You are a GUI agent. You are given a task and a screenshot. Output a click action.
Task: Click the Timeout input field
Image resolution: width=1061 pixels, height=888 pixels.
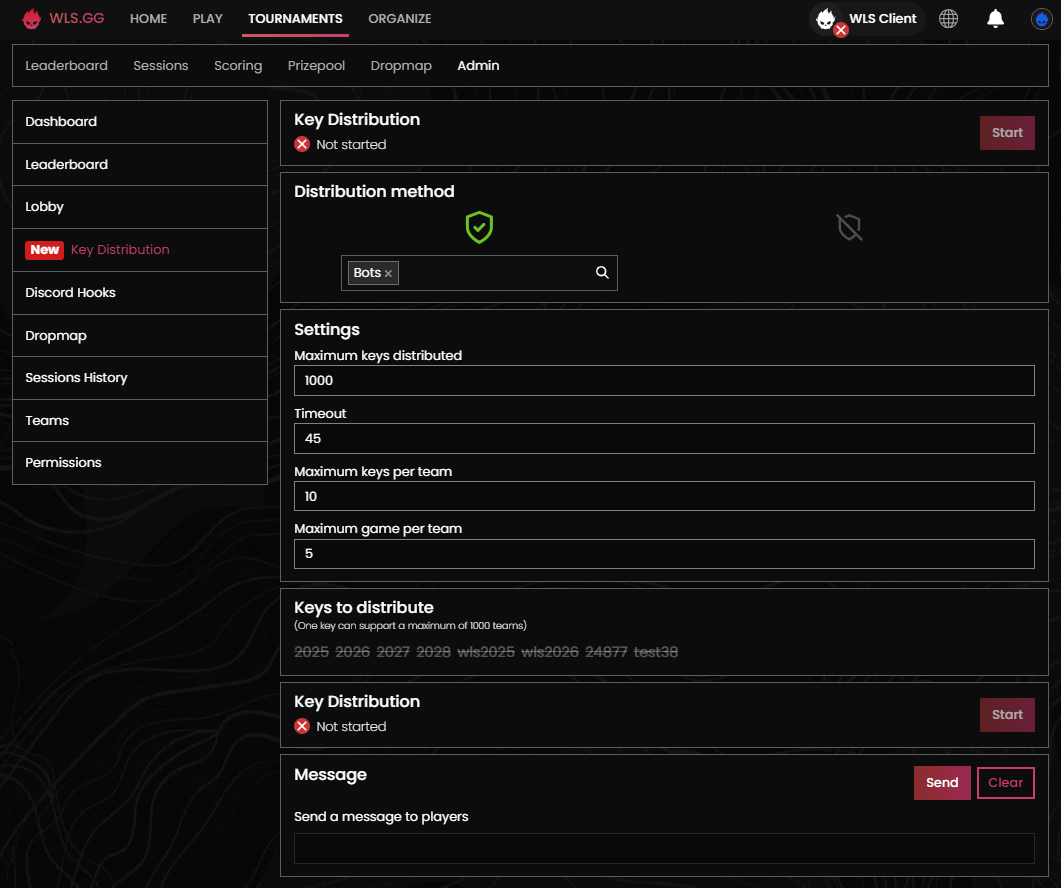tap(664, 438)
